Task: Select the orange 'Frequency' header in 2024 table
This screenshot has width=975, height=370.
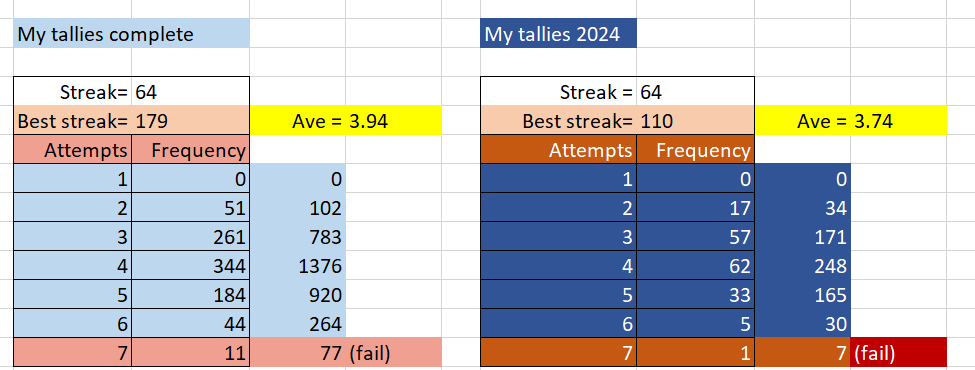Action: (695, 150)
